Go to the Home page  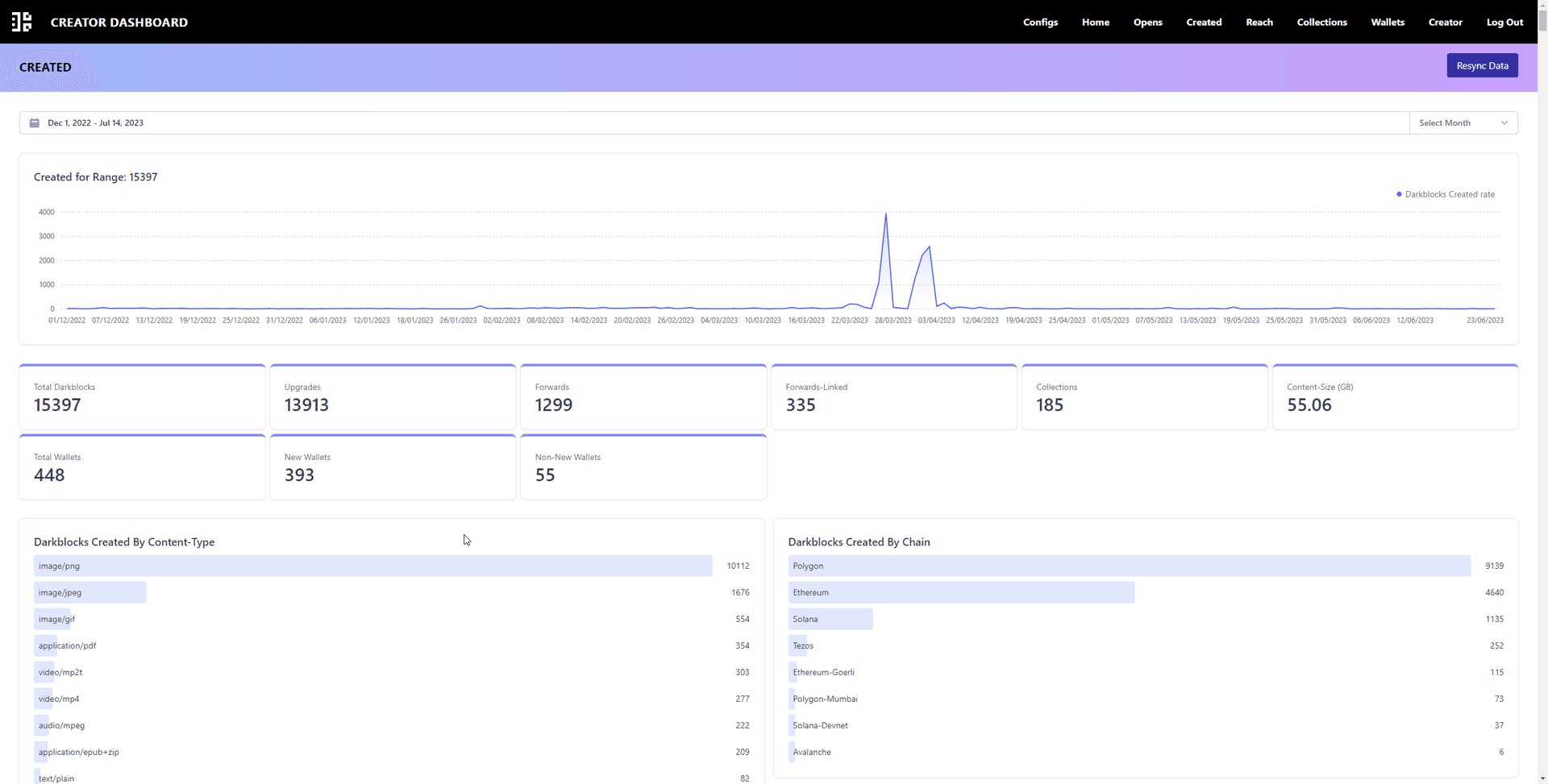(x=1095, y=23)
